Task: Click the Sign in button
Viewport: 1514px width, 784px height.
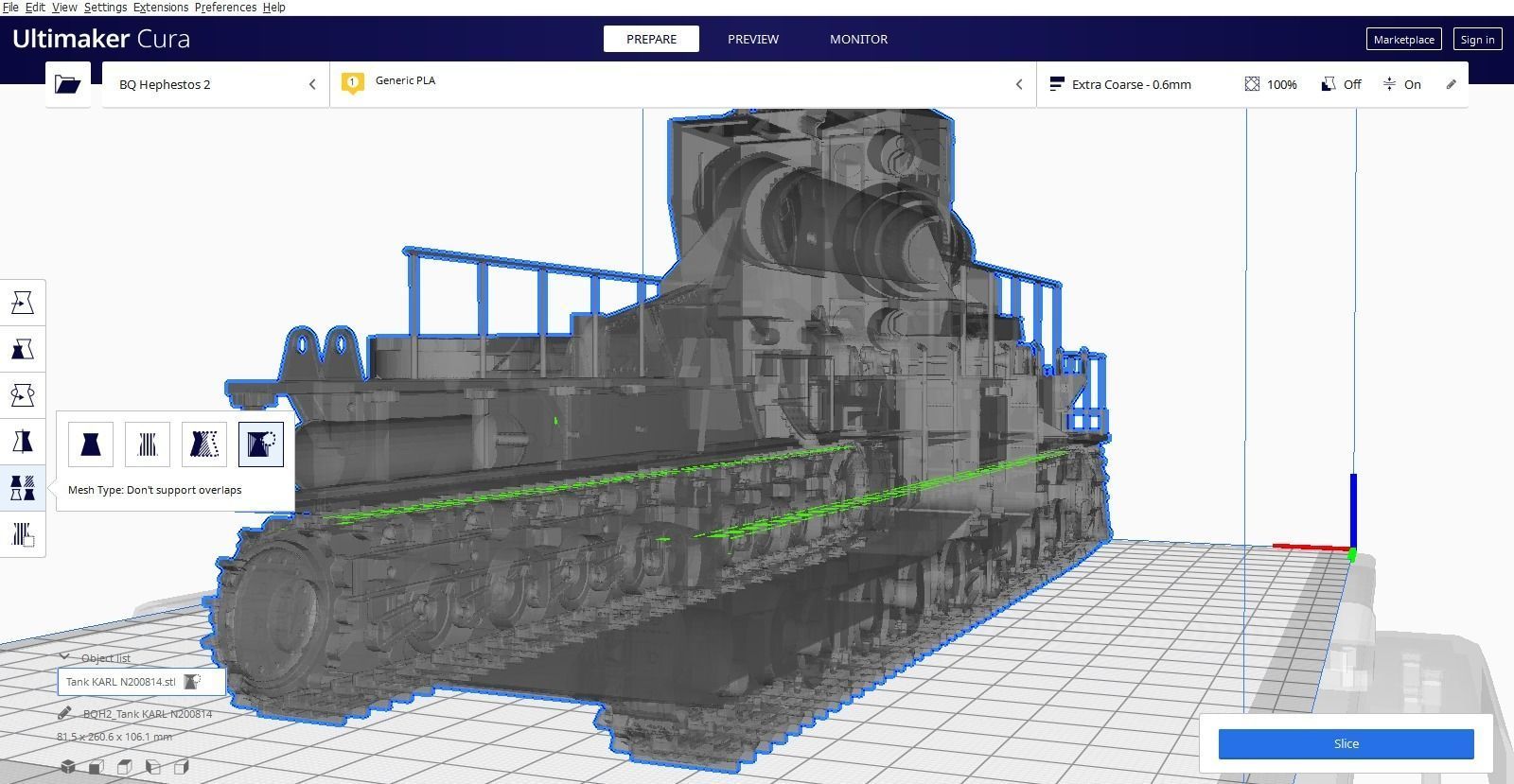Action: coord(1477,39)
